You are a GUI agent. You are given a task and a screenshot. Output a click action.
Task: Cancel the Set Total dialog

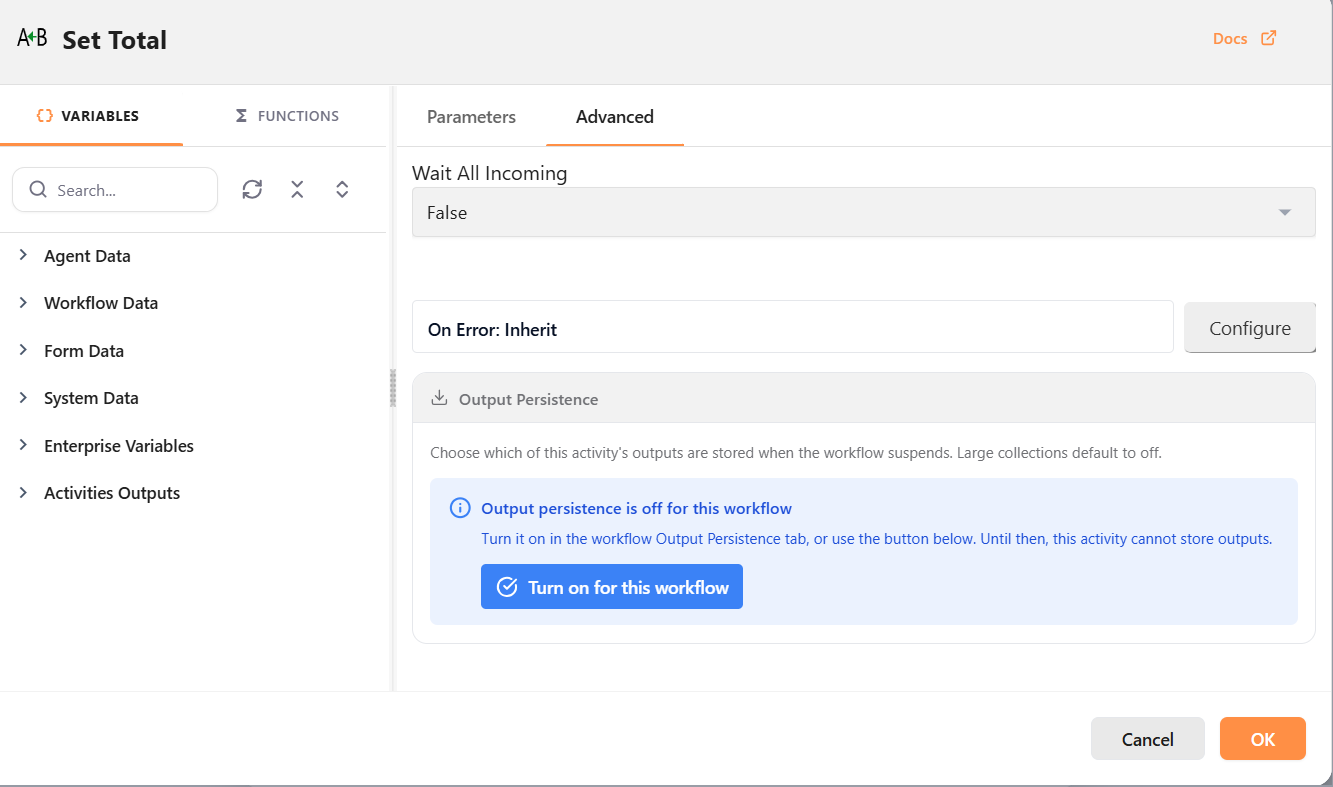(1148, 739)
